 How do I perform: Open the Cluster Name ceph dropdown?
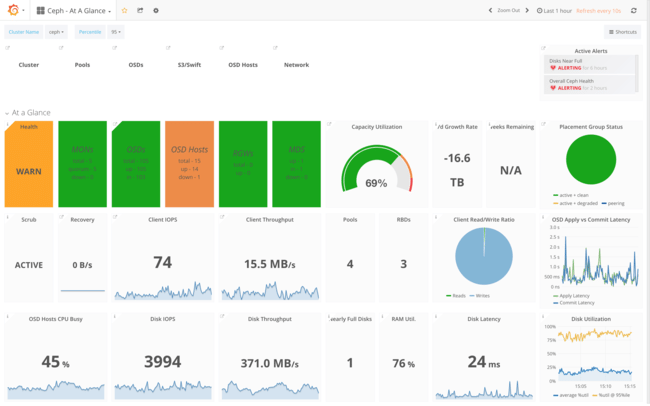click(56, 32)
